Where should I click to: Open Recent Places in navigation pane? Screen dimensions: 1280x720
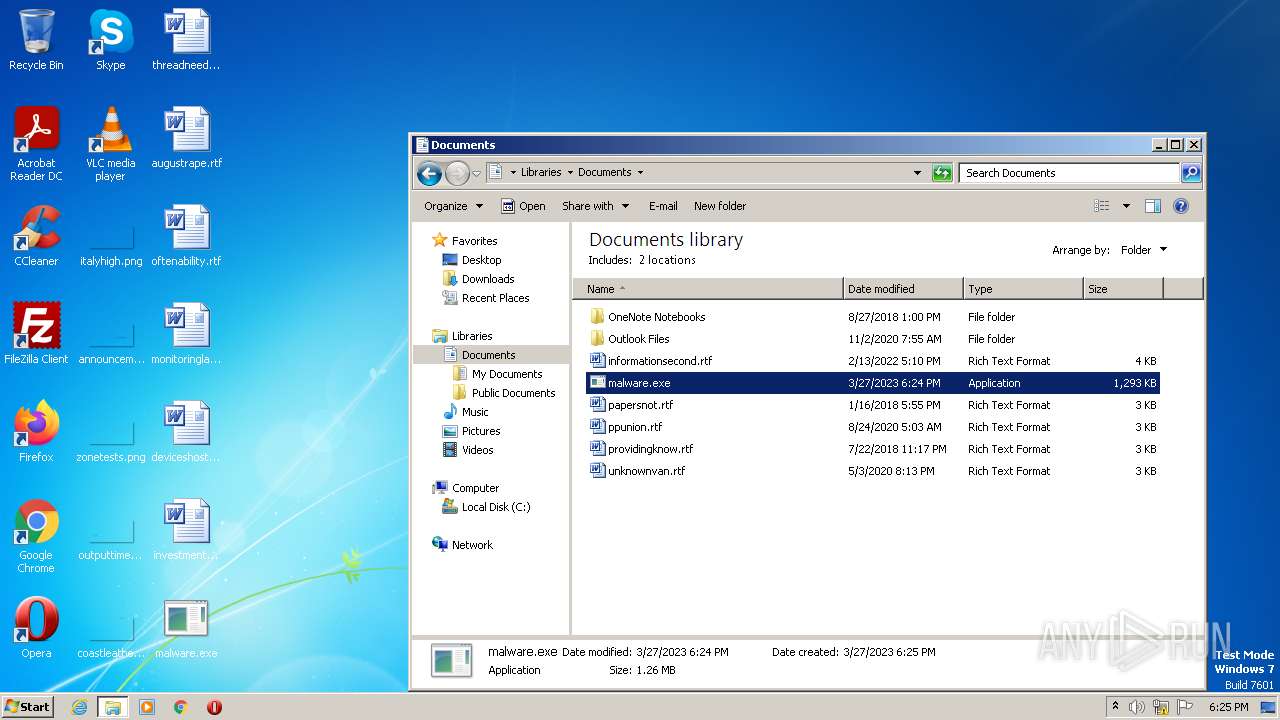pos(486,298)
